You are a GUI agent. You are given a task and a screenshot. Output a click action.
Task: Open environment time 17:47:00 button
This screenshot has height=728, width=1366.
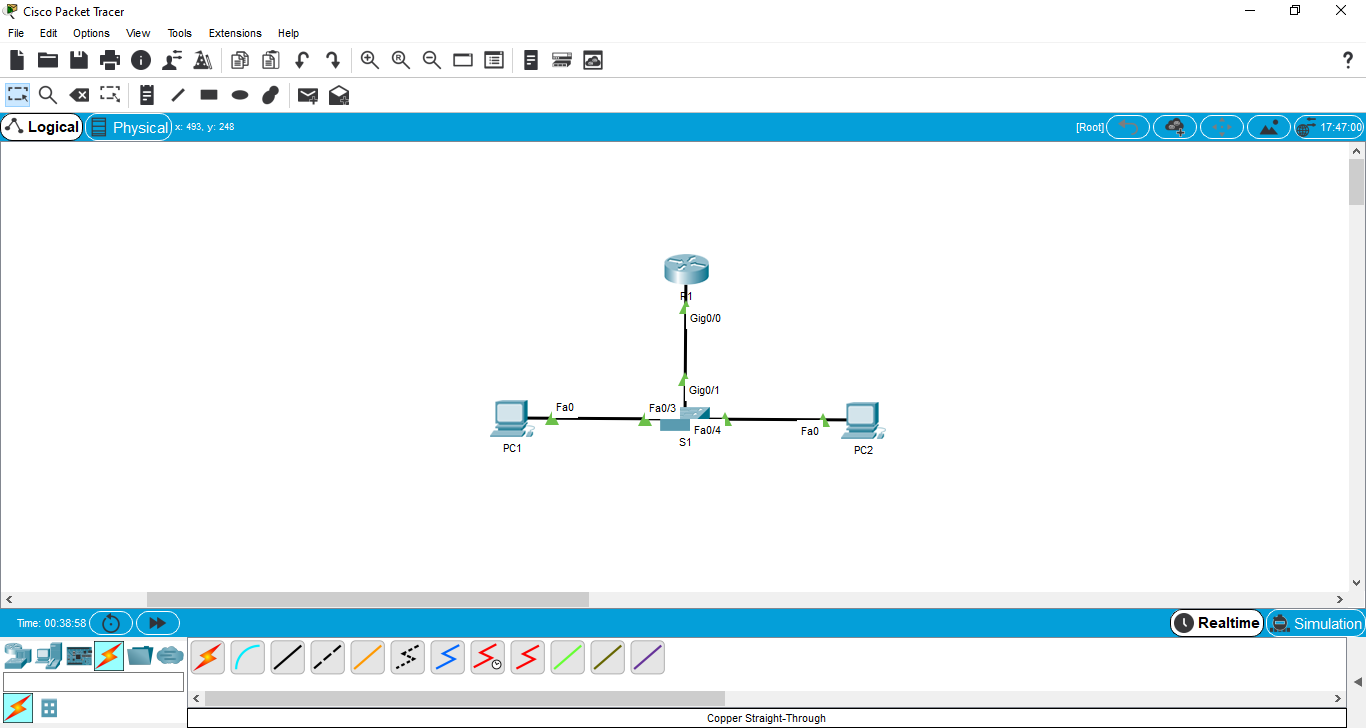[1329, 127]
